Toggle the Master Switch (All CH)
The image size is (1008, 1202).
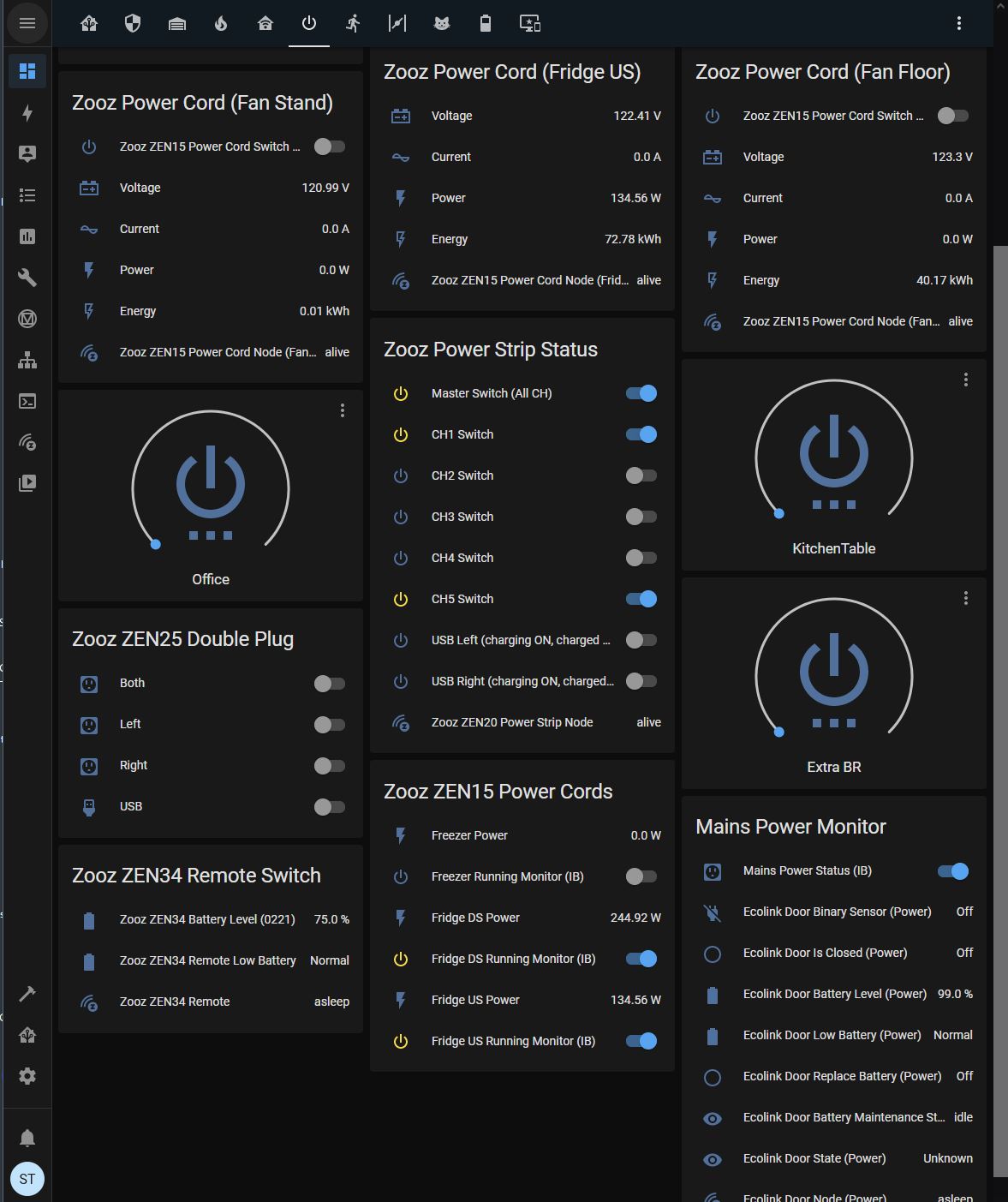(x=641, y=393)
